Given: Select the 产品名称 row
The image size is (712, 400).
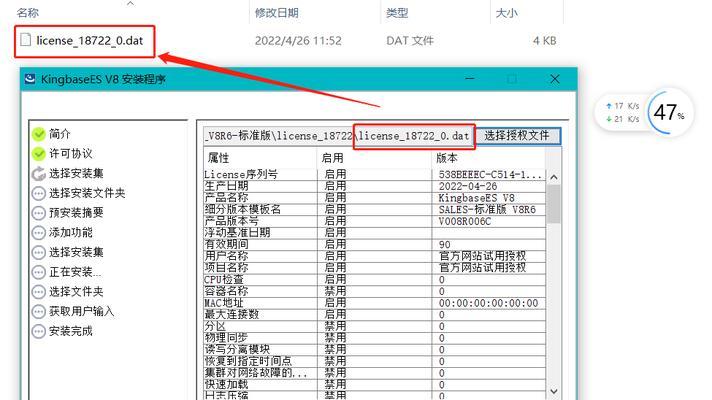Looking at the screenshot, I should tap(374, 198).
